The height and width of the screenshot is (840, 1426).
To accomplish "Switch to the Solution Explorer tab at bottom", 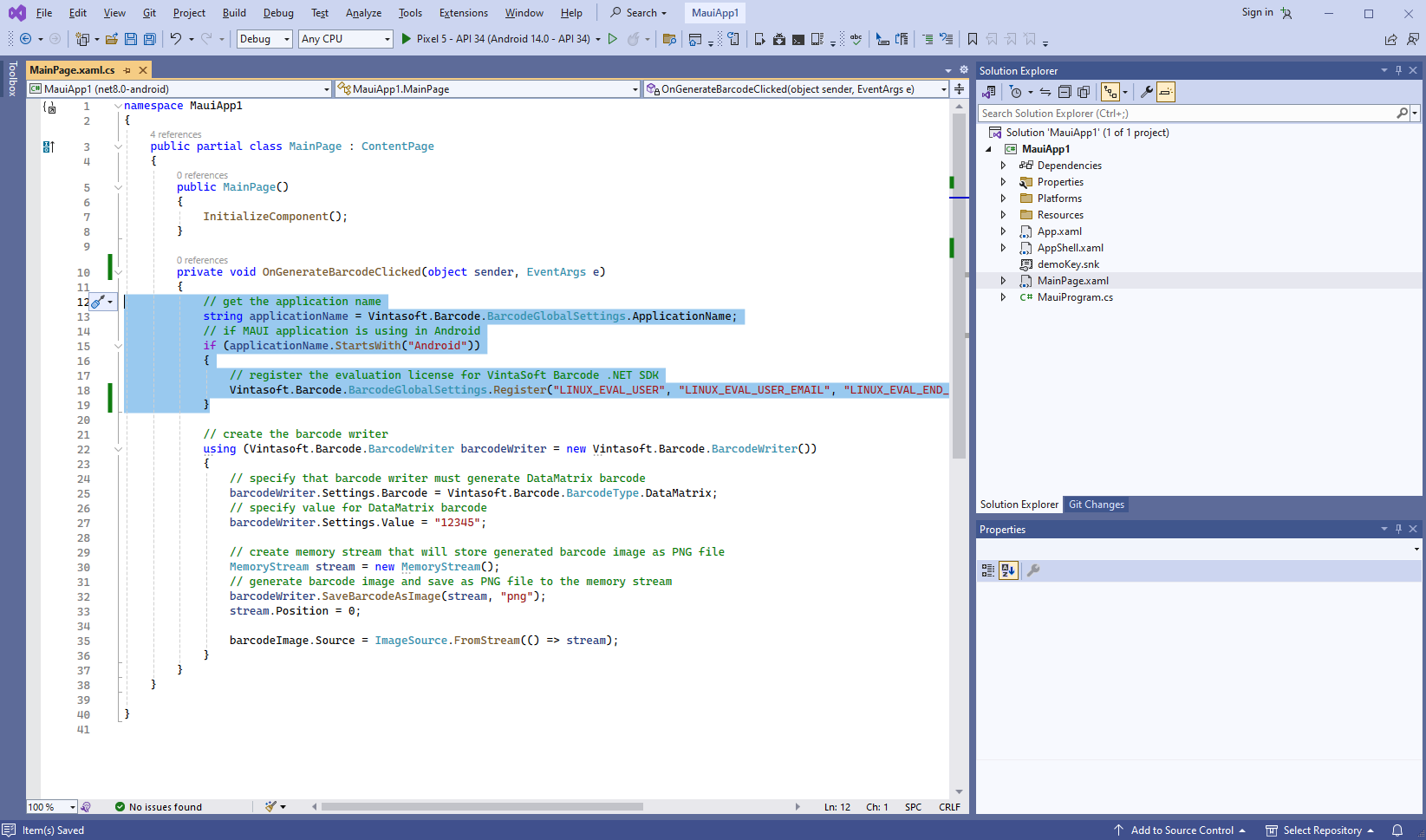I will (x=1019, y=505).
